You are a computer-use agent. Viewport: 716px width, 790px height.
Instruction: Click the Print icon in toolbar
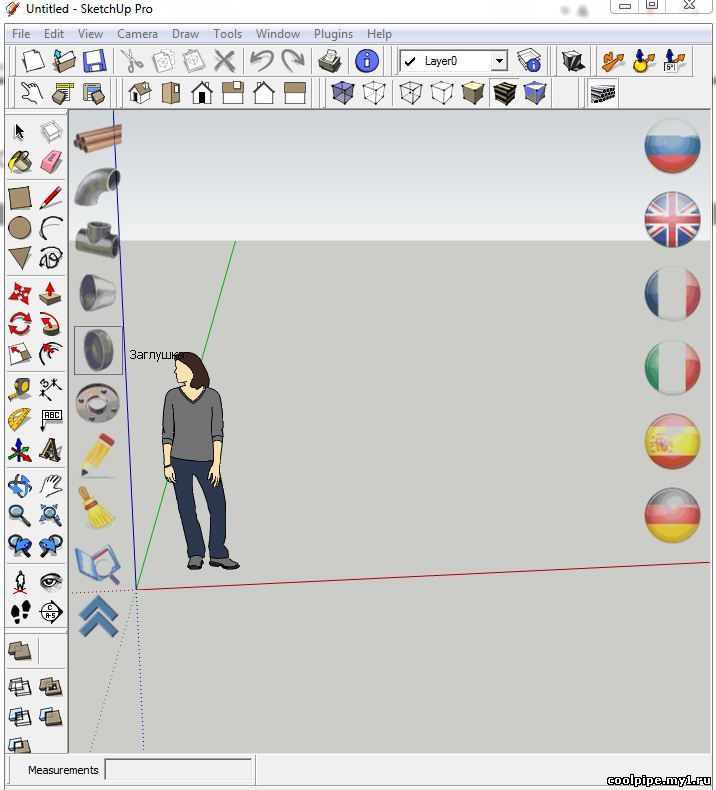click(330, 61)
